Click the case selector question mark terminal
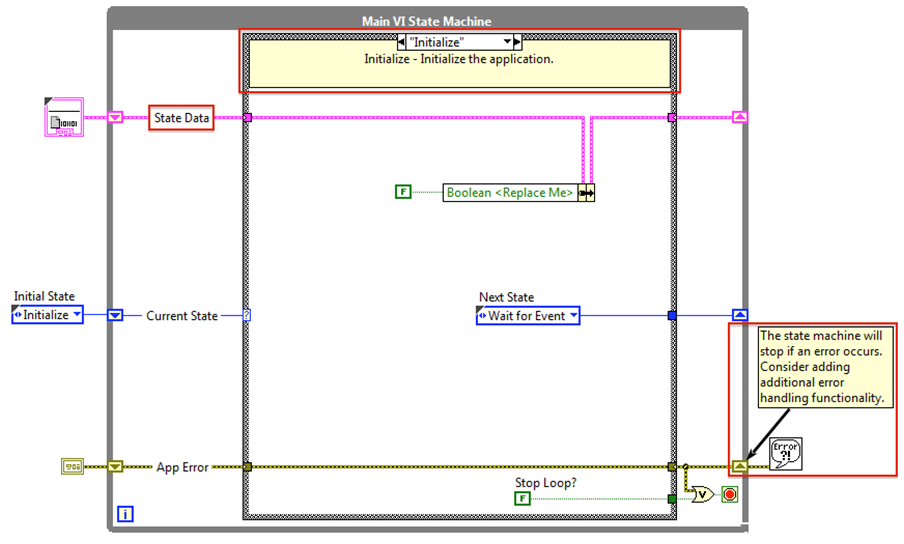This screenshot has width=904, height=544. [x=247, y=315]
